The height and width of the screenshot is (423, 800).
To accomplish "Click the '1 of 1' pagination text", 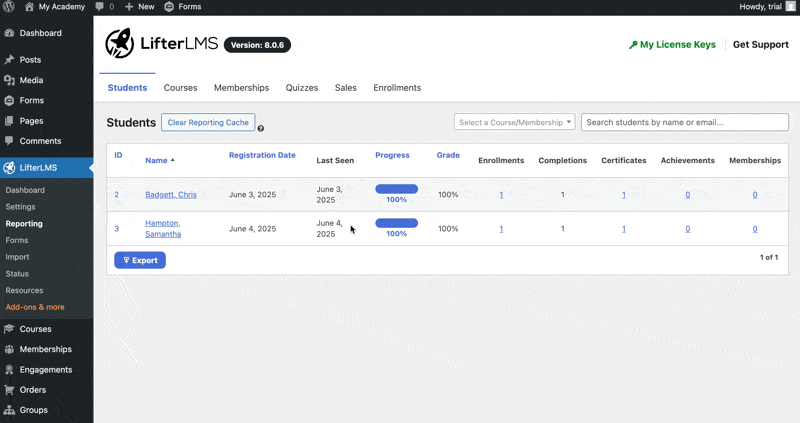I will (769, 257).
